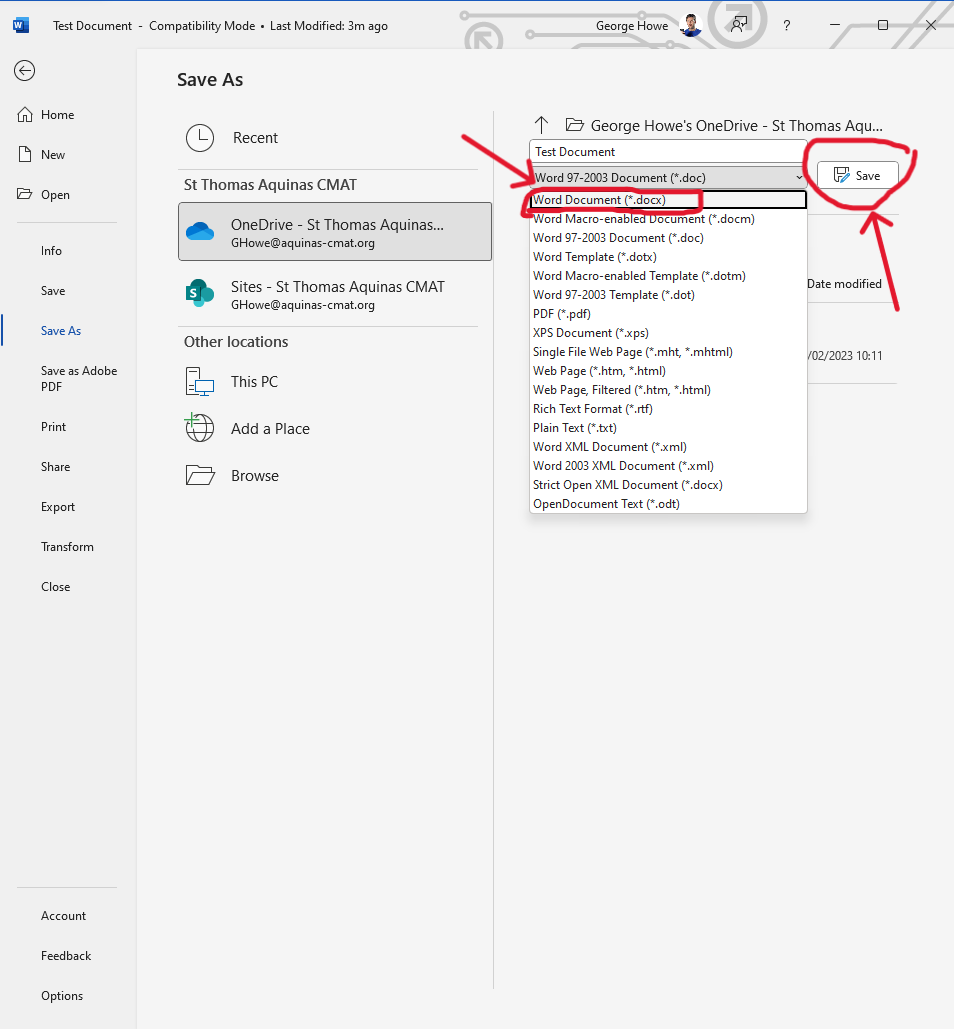954x1029 pixels.
Task: Choose XPS Document (*.xps) format
Action: click(x=668, y=333)
